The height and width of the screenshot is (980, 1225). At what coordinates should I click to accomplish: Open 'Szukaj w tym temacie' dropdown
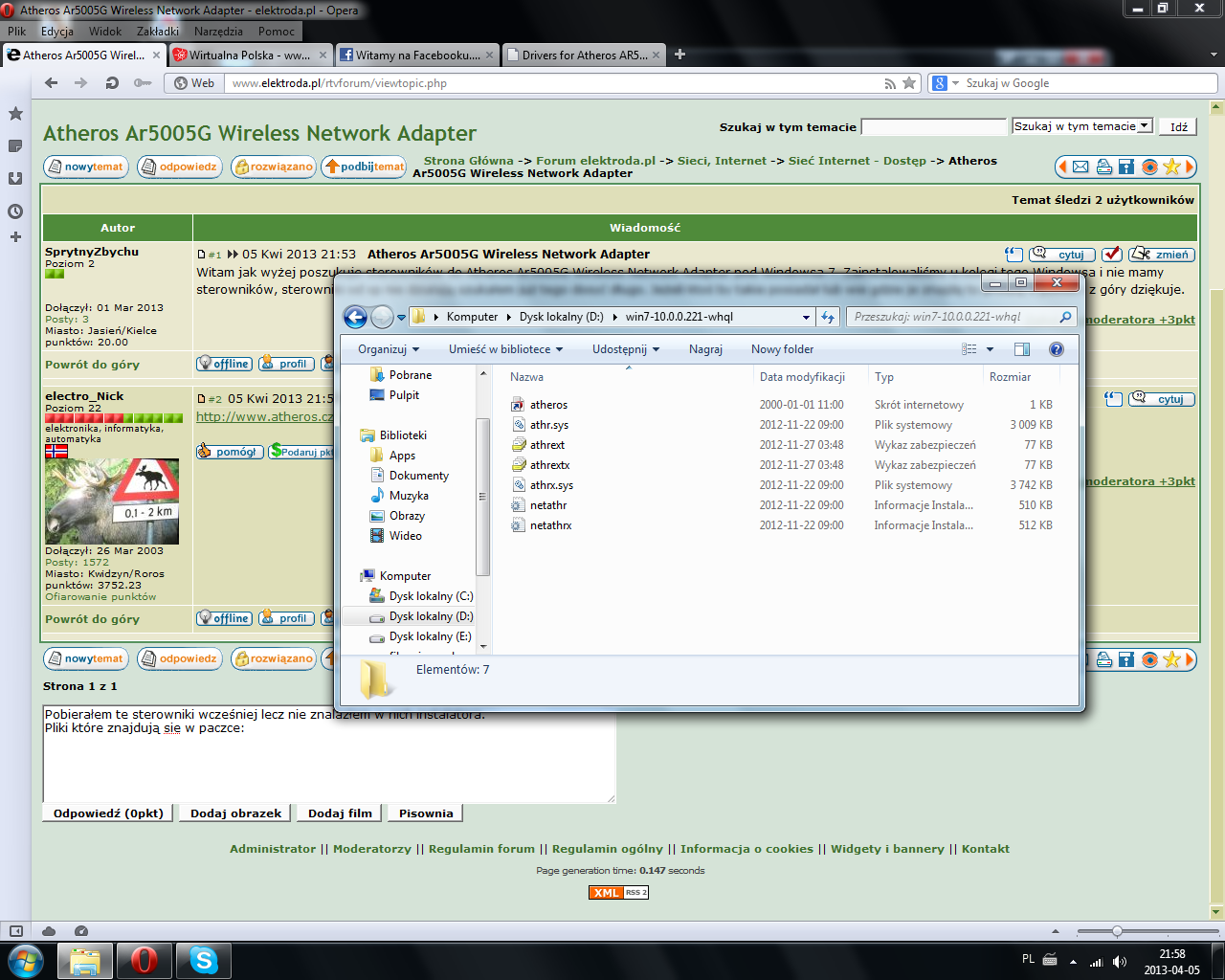pyautogui.click(x=1082, y=126)
